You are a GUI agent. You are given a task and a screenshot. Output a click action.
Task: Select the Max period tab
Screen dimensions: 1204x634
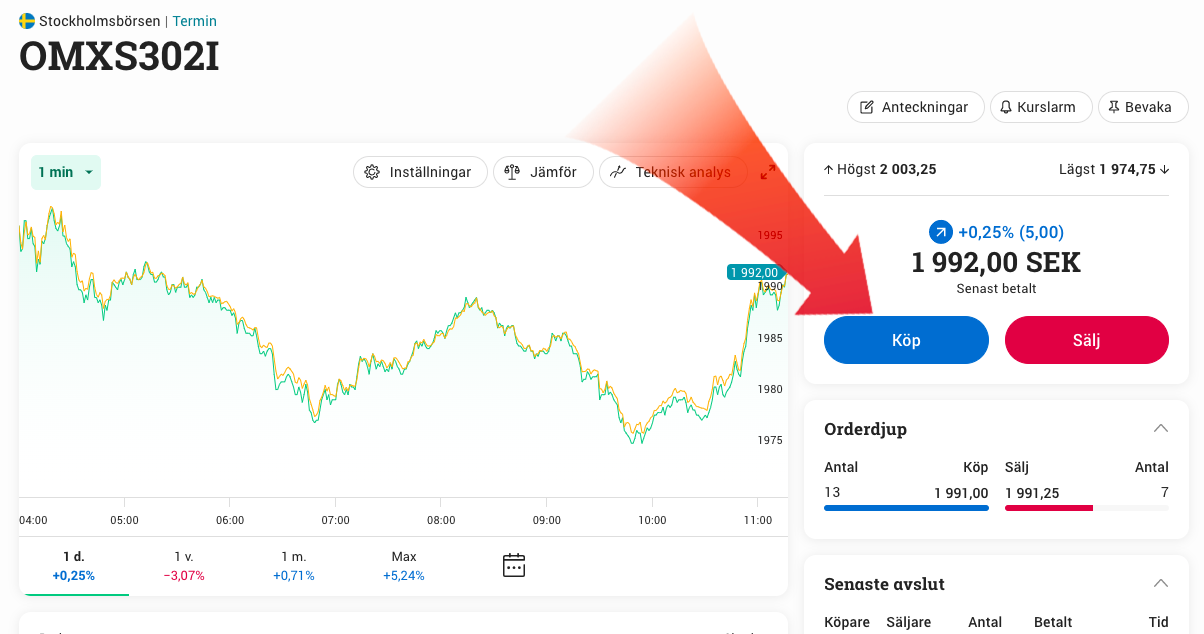(x=404, y=565)
